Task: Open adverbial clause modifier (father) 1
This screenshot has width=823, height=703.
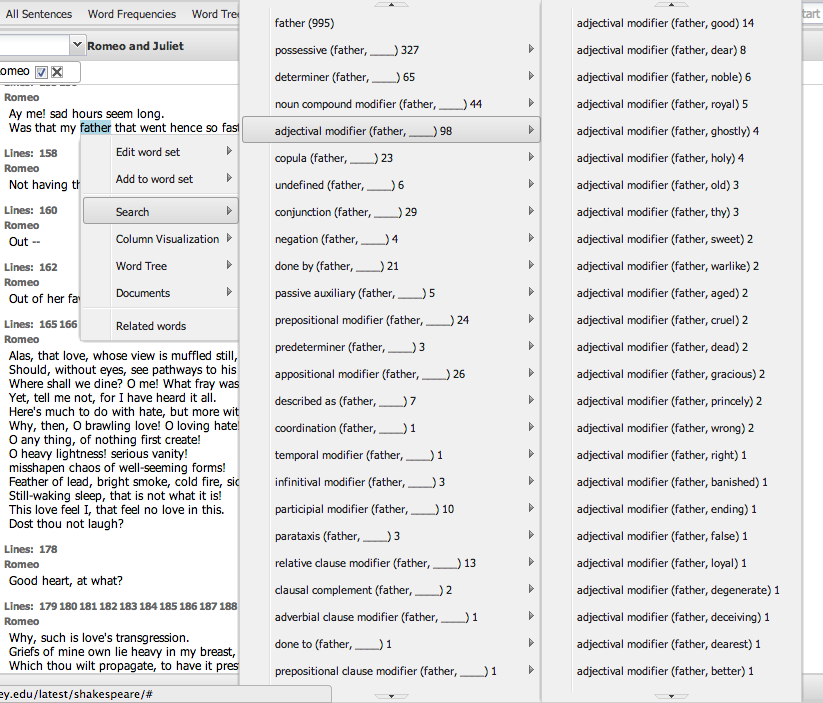Action: click(391, 617)
